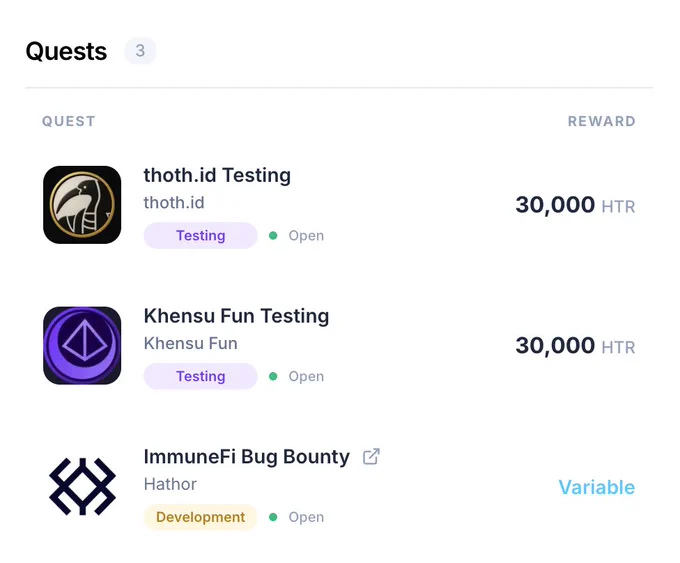This screenshot has width=680, height=563.
Task: Click the Khensu Fun purple moon icon
Action: pos(82,345)
